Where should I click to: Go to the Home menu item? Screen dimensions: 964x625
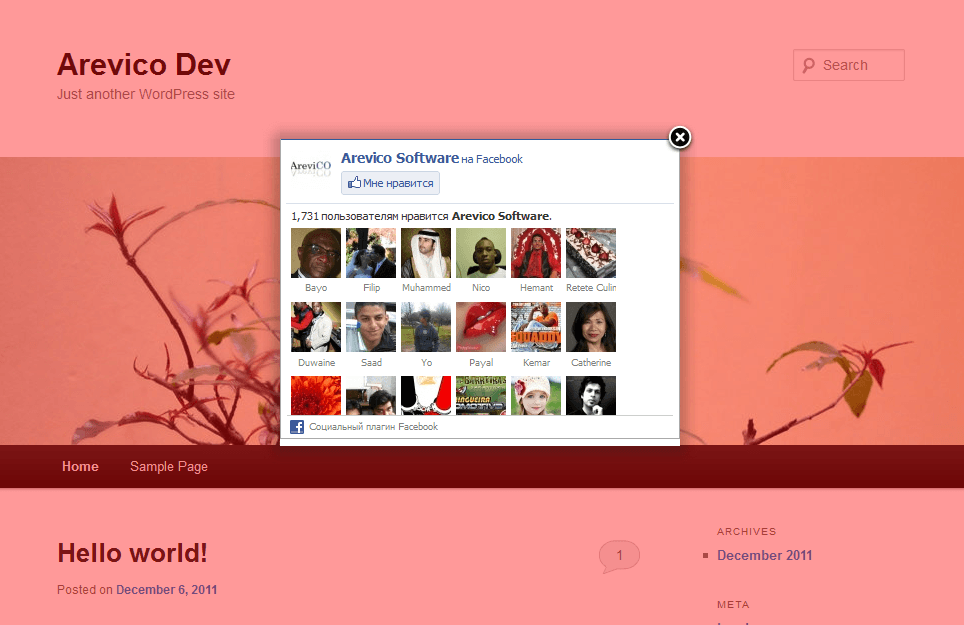click(80, 466)
